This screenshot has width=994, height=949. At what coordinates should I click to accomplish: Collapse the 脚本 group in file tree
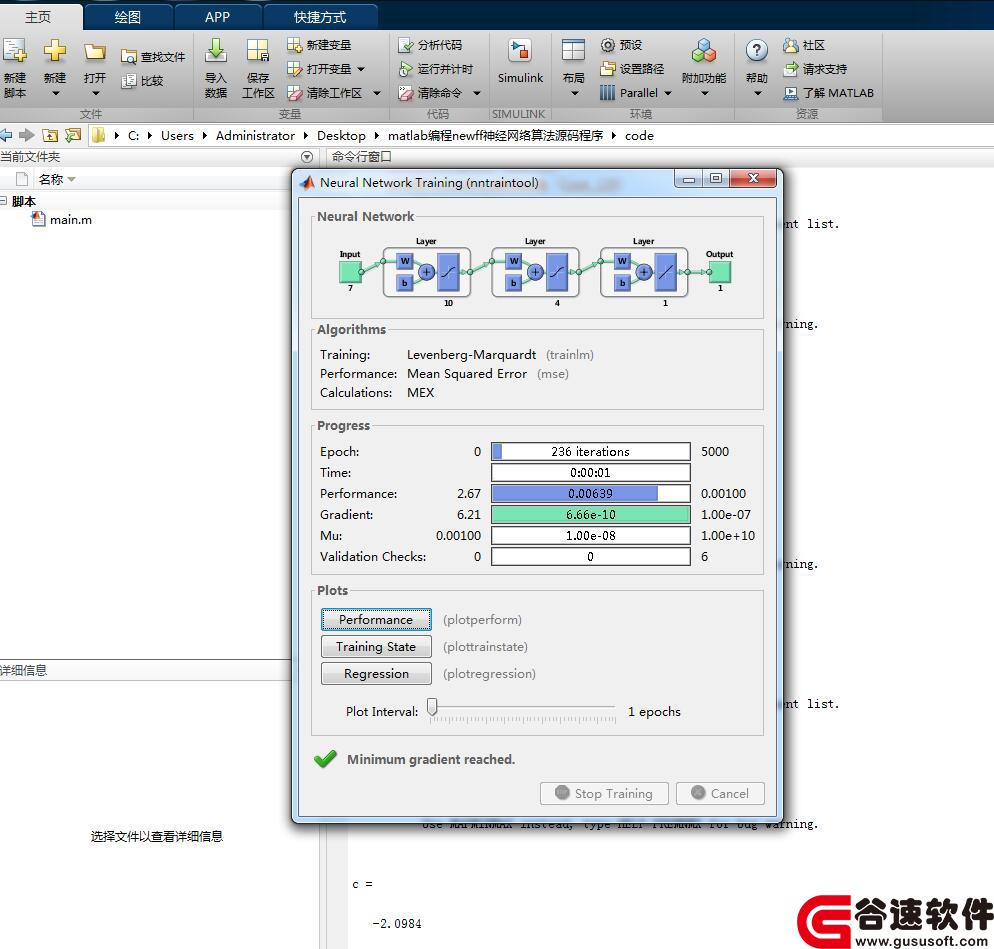point(3,201)
